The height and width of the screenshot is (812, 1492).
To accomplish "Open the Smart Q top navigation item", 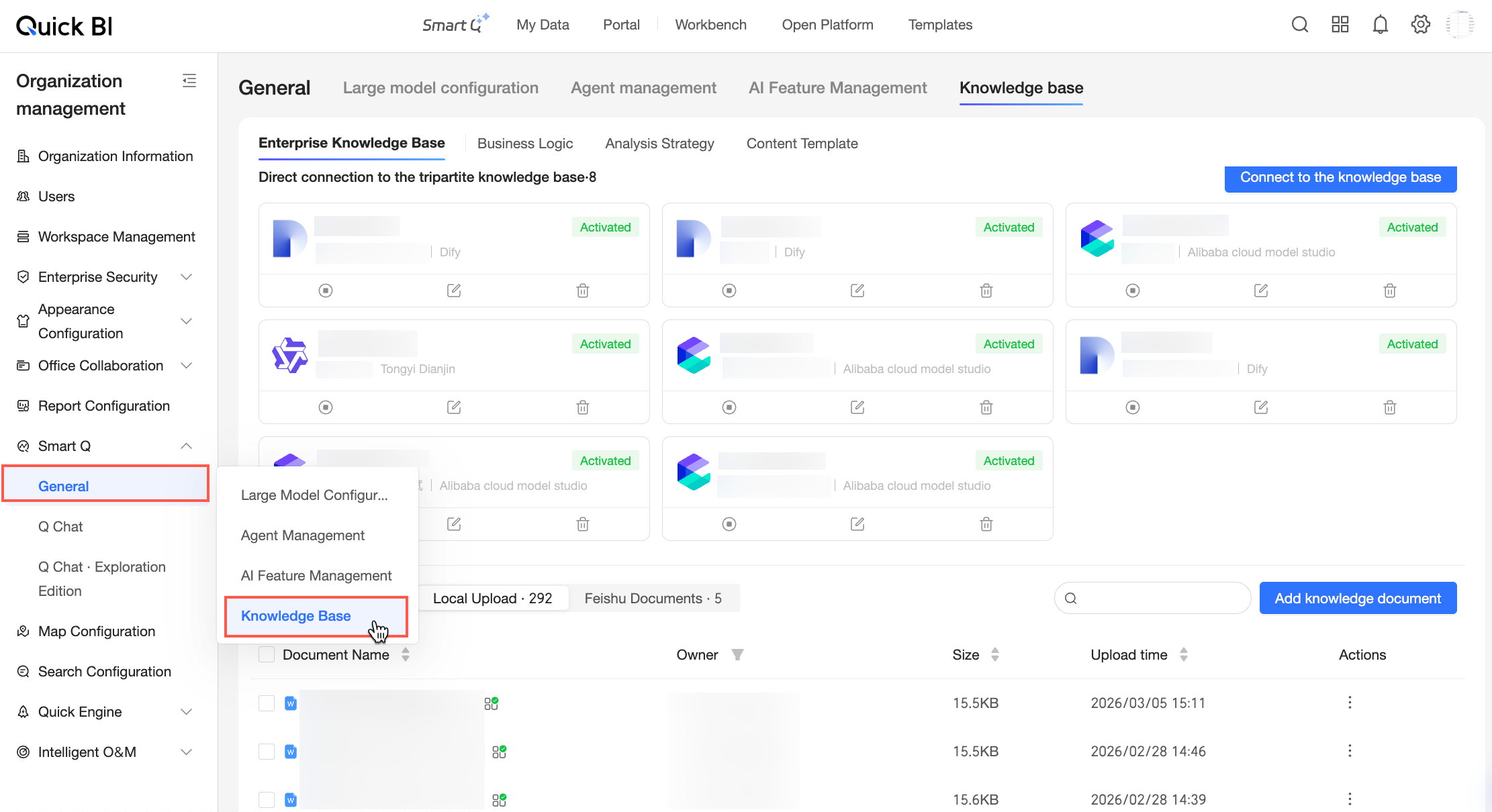I will (x=455, y=25).
